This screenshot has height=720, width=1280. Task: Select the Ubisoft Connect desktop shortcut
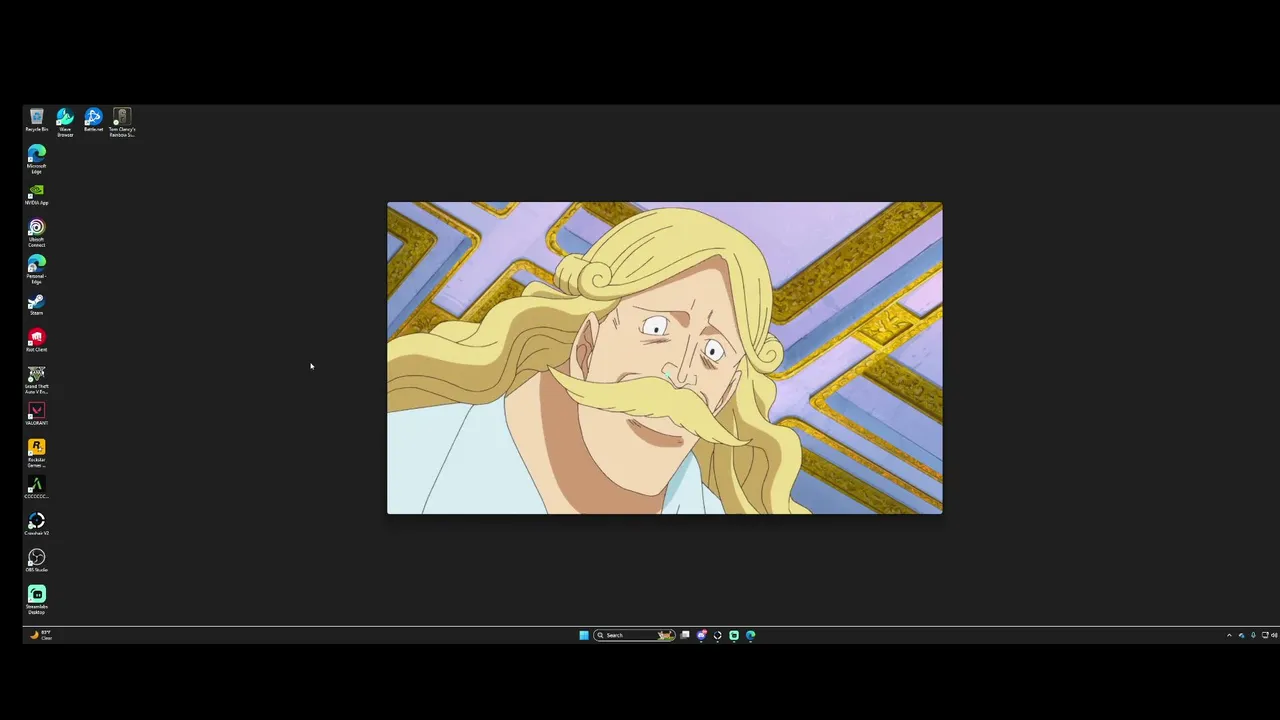click(36, 233)
